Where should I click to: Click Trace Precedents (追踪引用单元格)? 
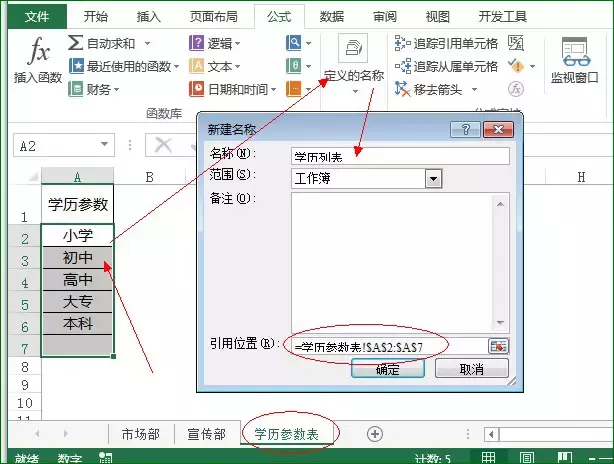446,43
